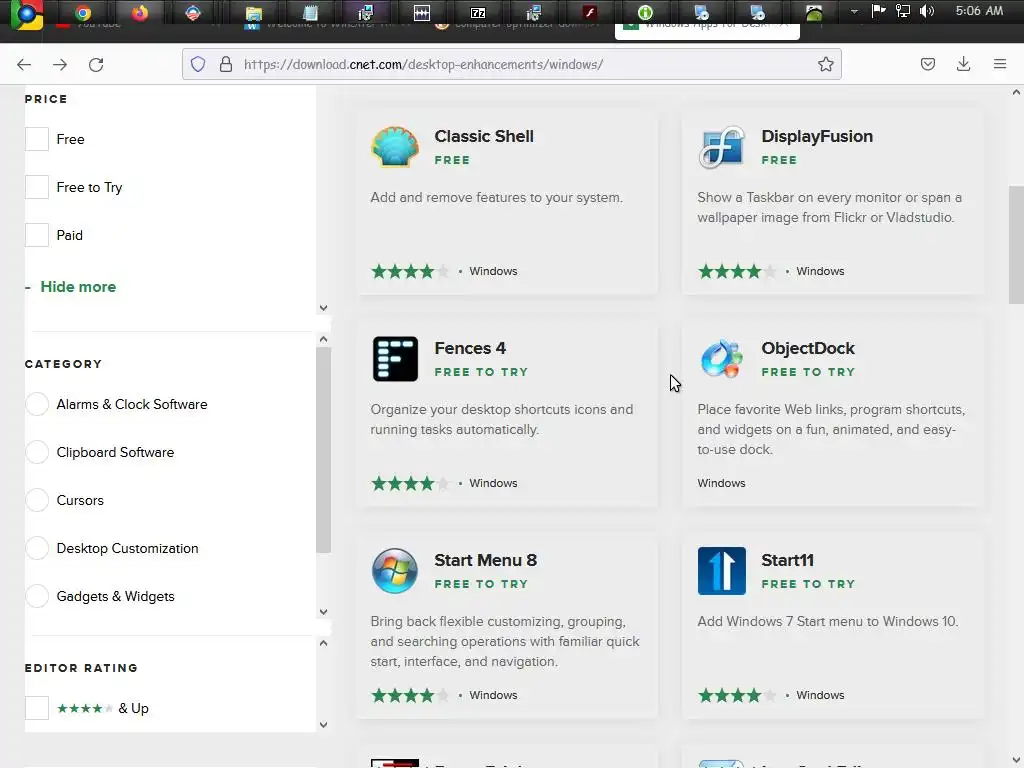The image size is (1024, 768).
Task: Click price list scroll-down arrow
Action: click(323, 308)
